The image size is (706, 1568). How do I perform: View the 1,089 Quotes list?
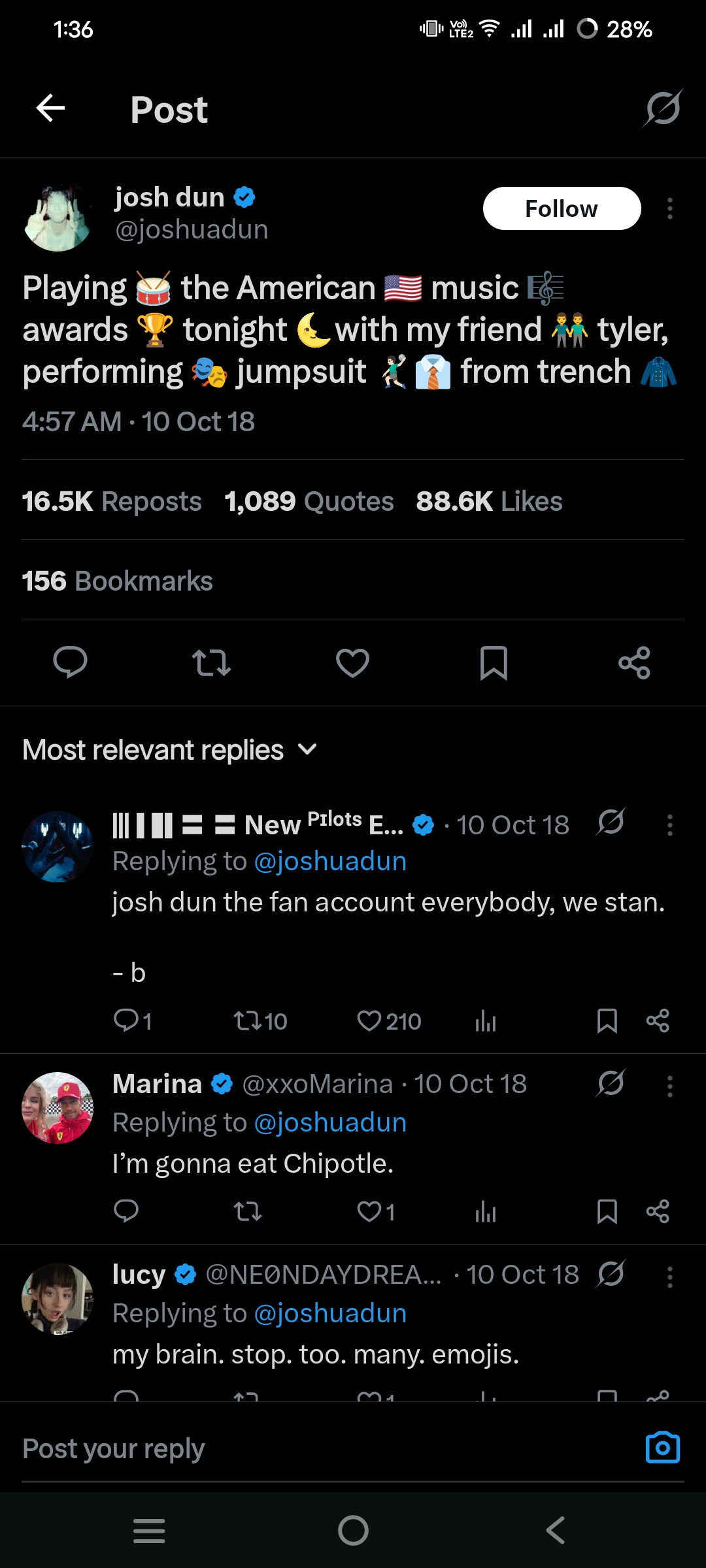[309, 502]
